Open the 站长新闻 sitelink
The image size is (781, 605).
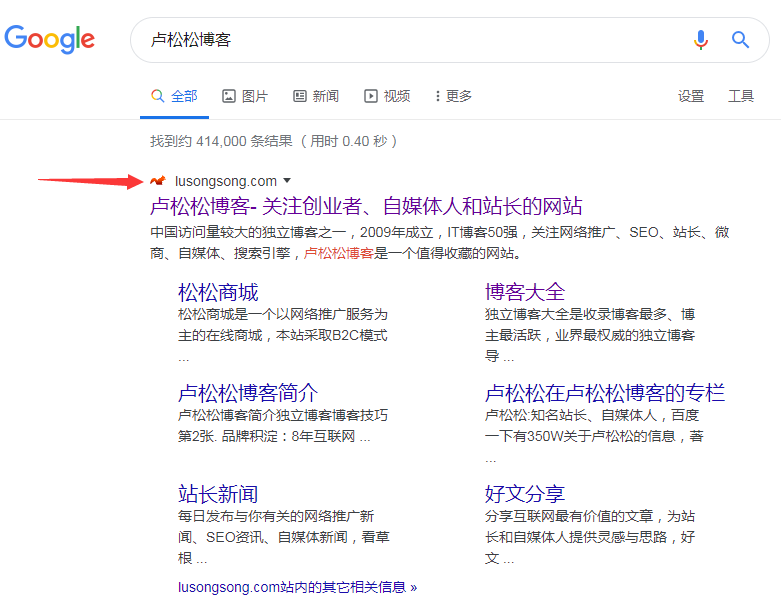pyautogui.click(x=218, y=494)
